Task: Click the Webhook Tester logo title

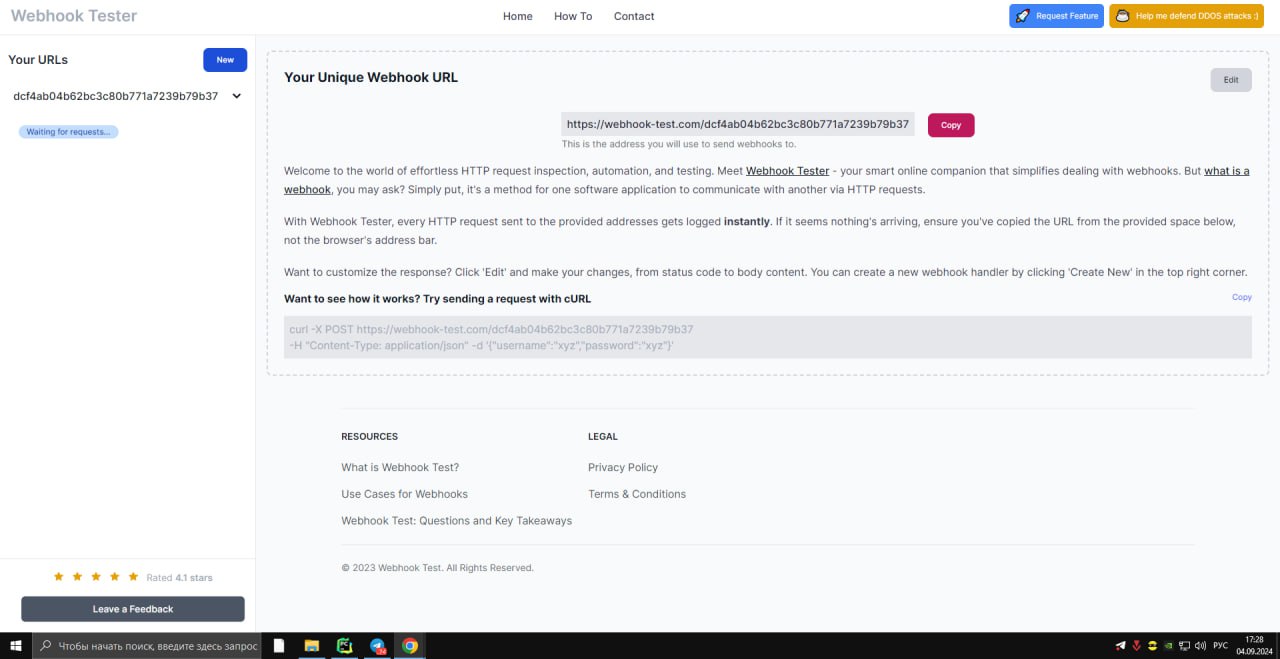Action: pos(74,16)
